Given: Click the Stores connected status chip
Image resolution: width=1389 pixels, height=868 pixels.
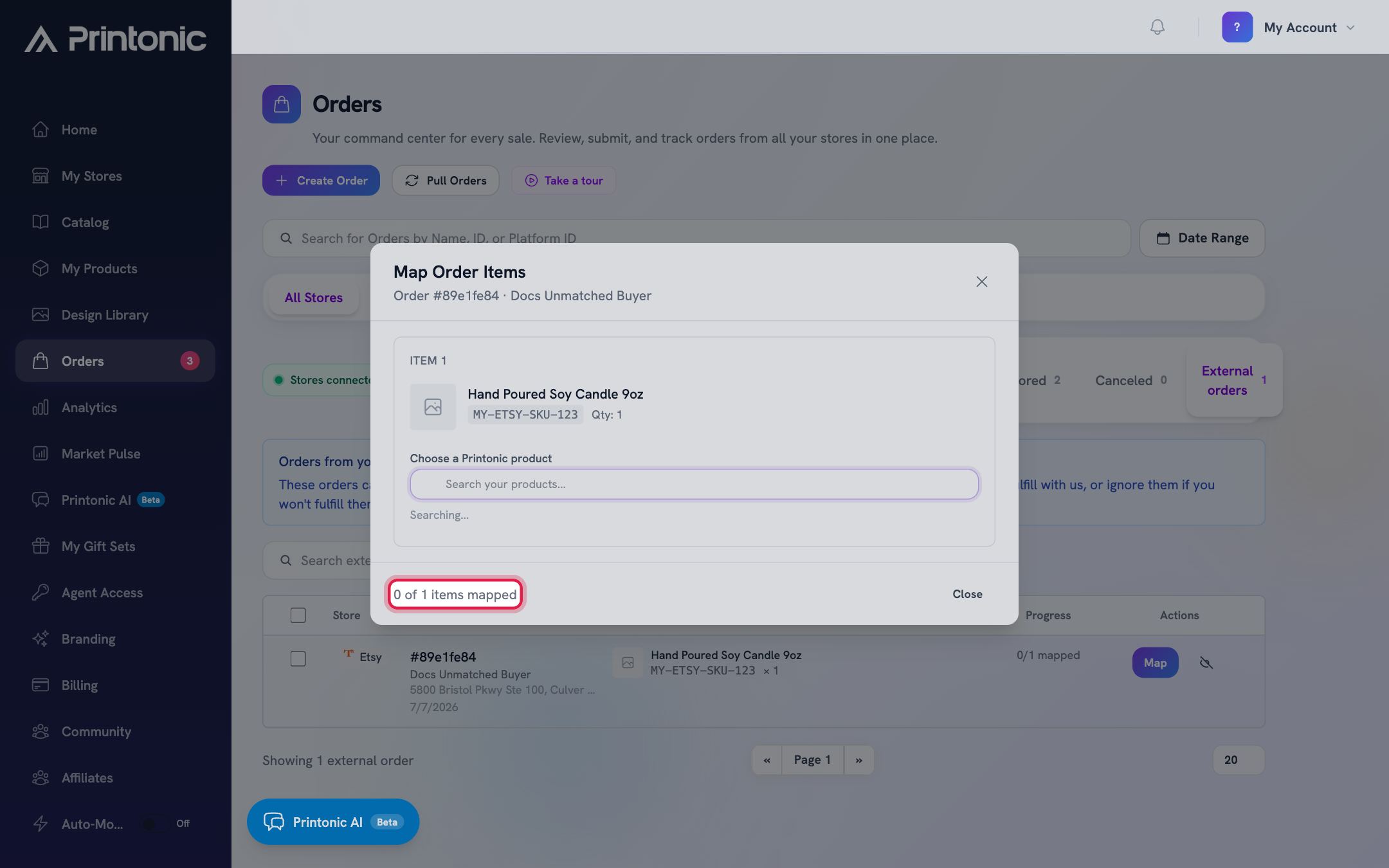Looking at the screenshot, I should [318, 380].
